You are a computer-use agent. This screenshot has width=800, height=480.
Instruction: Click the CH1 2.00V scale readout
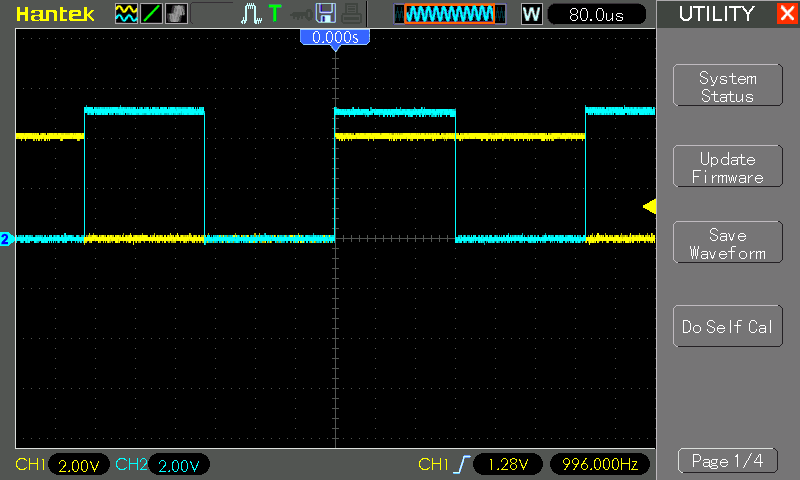click(x=78, y=465)
